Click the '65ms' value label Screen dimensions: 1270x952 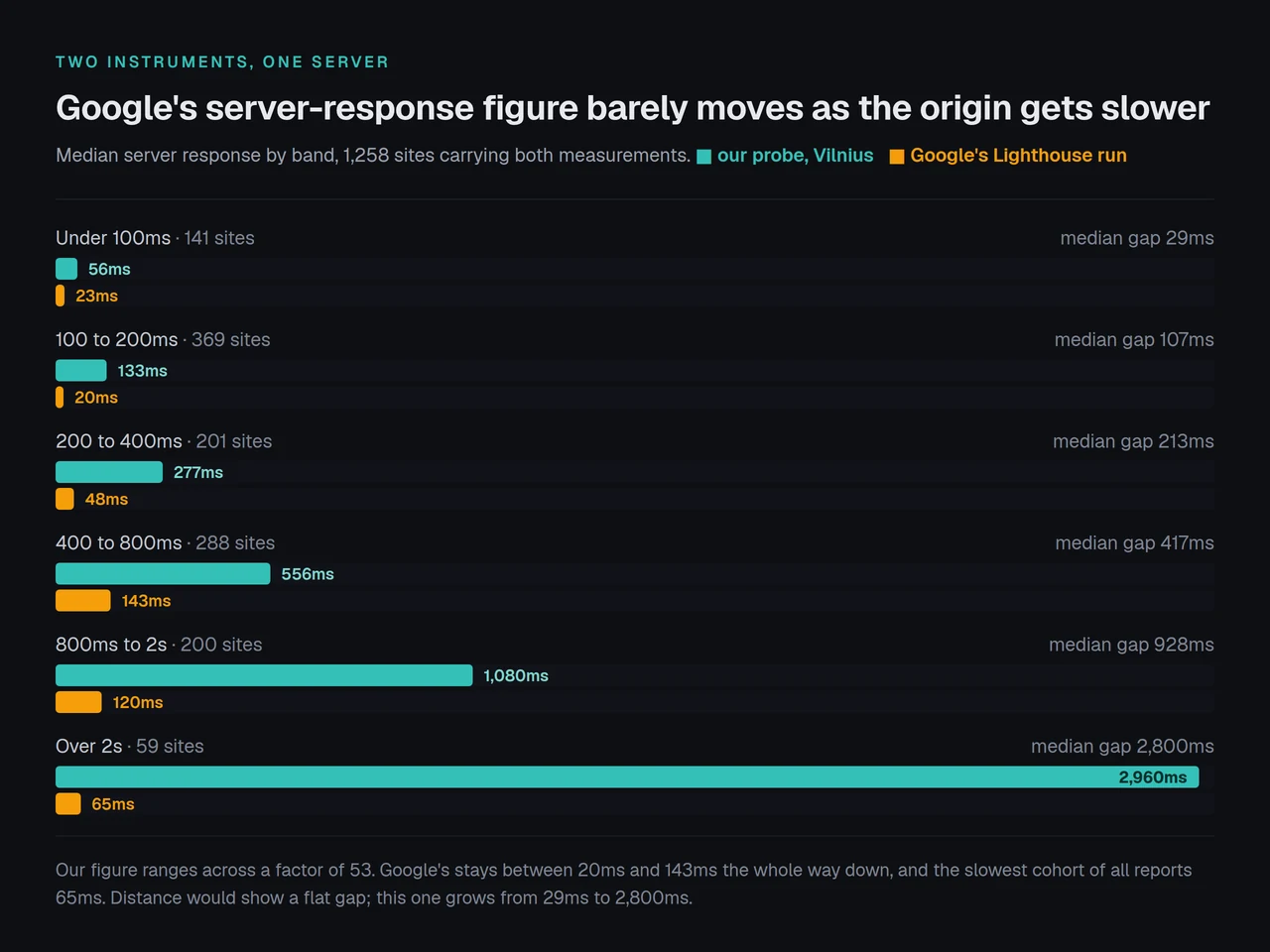click(113, 804)
